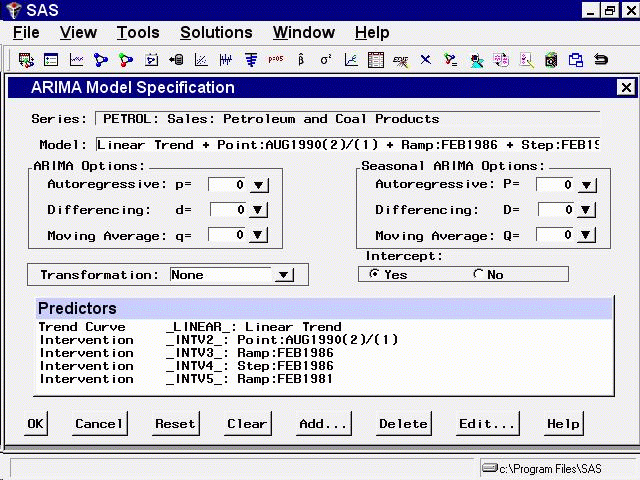640x480 pixels.
Task: Click the Series name field
Action: pos(348,119)
